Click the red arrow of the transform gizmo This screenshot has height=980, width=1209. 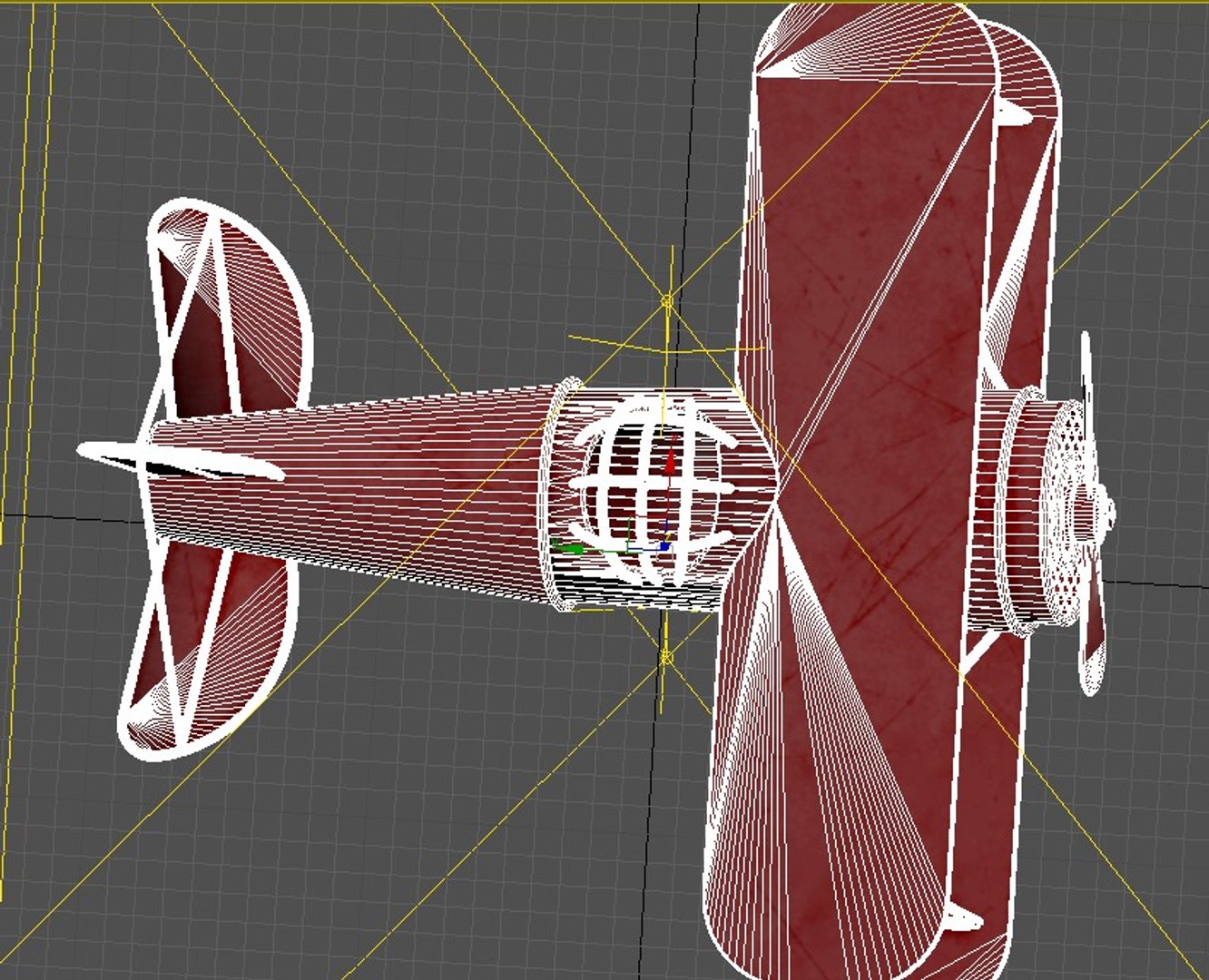[x=670, y=464]
